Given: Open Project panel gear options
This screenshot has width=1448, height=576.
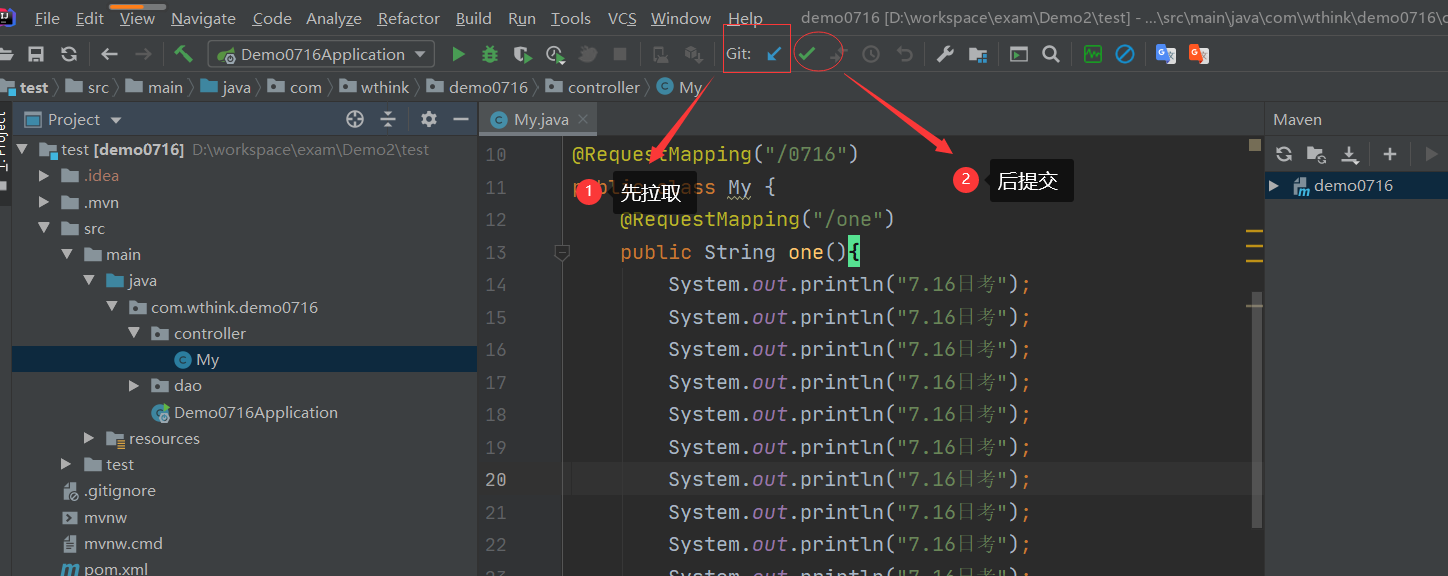Looking at the screenshot, I should (x=429, y=119).
